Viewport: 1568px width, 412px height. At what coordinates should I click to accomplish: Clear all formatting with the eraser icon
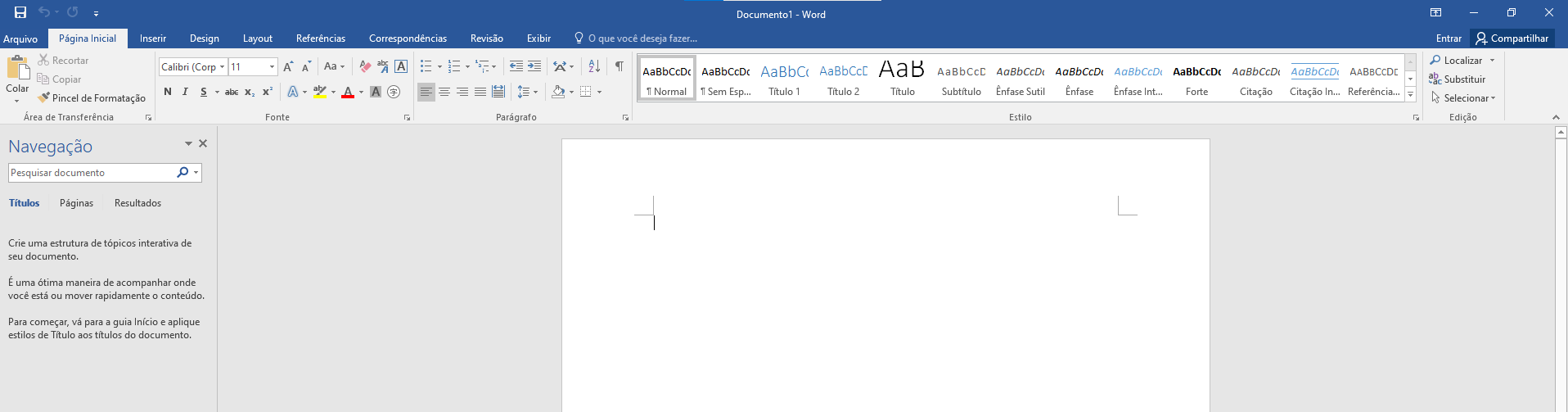point(365,67)
